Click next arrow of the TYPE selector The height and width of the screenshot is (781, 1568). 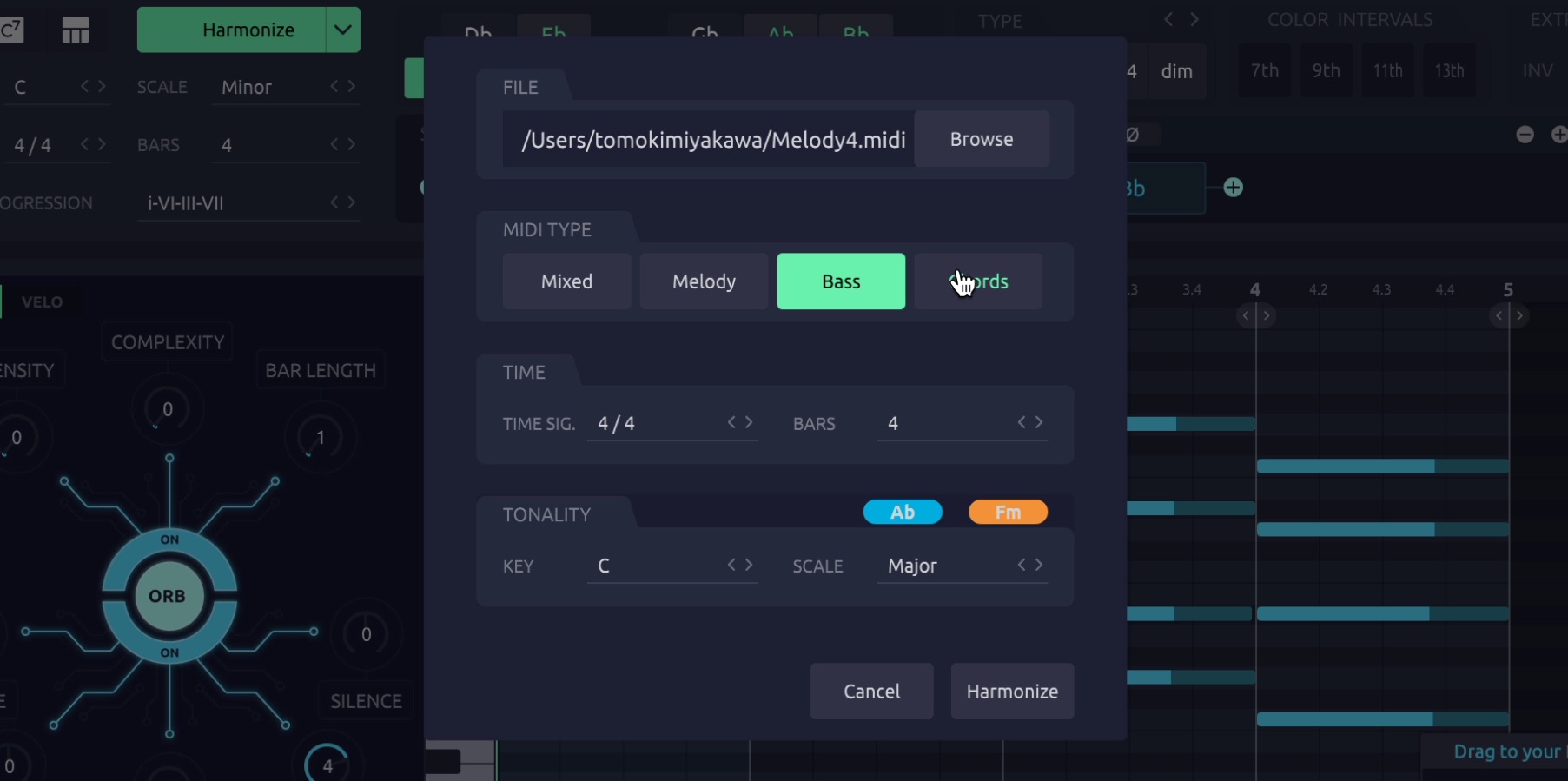point(1194,19)
